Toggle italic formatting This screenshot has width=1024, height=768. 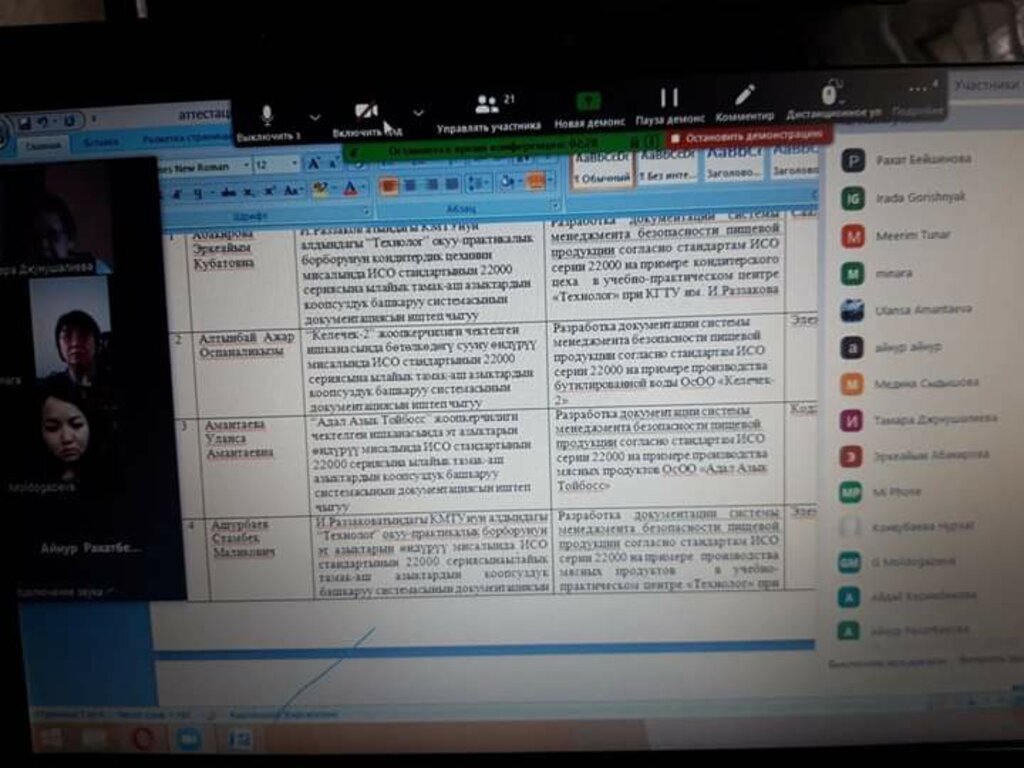click(x=178, y=193)
